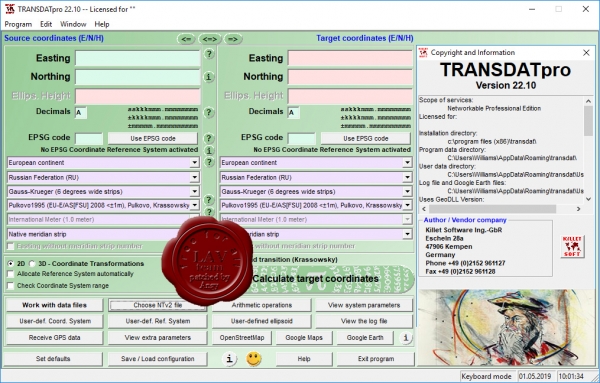600x383 pixels.
Task: Click the yellow smiley face icon
Action: point(254,359)
